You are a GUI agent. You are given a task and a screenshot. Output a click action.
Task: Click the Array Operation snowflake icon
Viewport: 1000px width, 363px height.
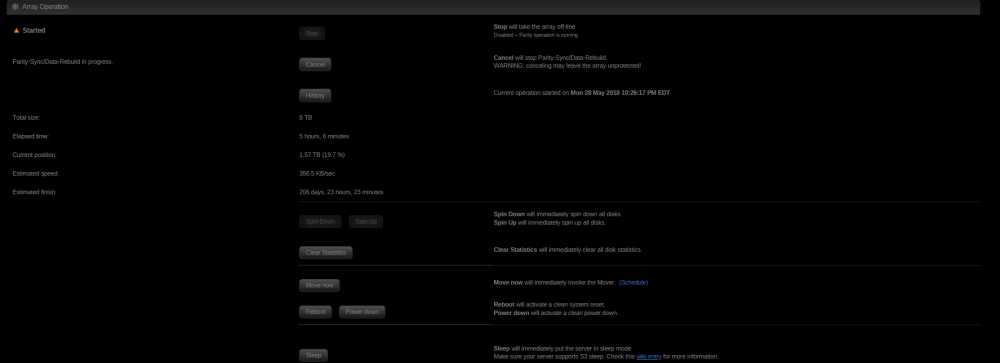15,6
